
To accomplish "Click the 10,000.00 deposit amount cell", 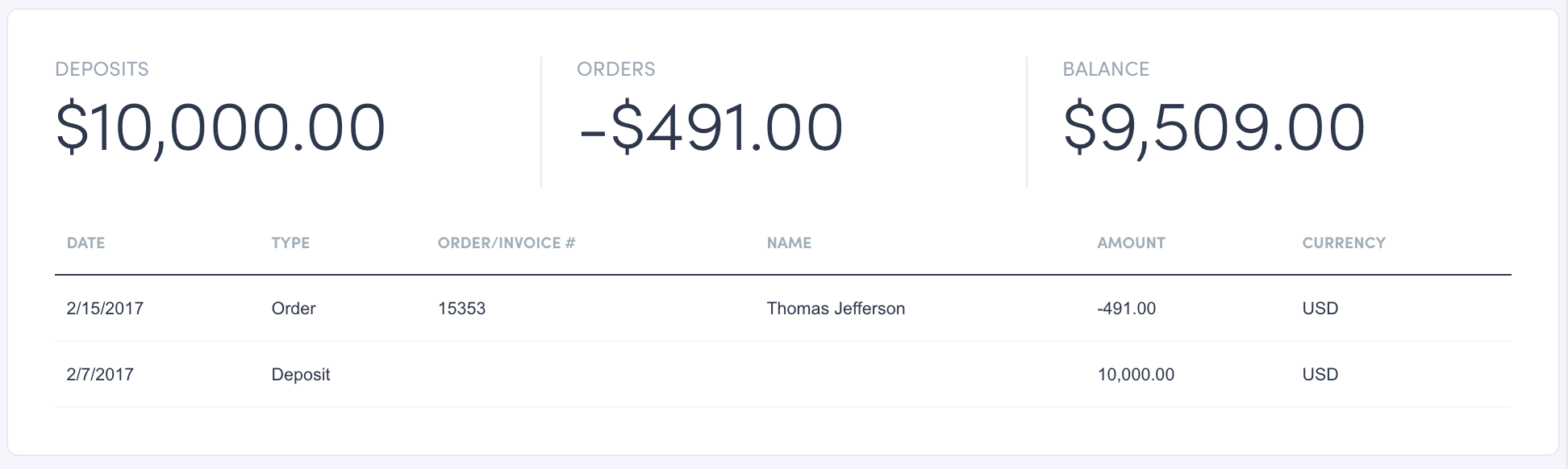I will coord(1136,374).
